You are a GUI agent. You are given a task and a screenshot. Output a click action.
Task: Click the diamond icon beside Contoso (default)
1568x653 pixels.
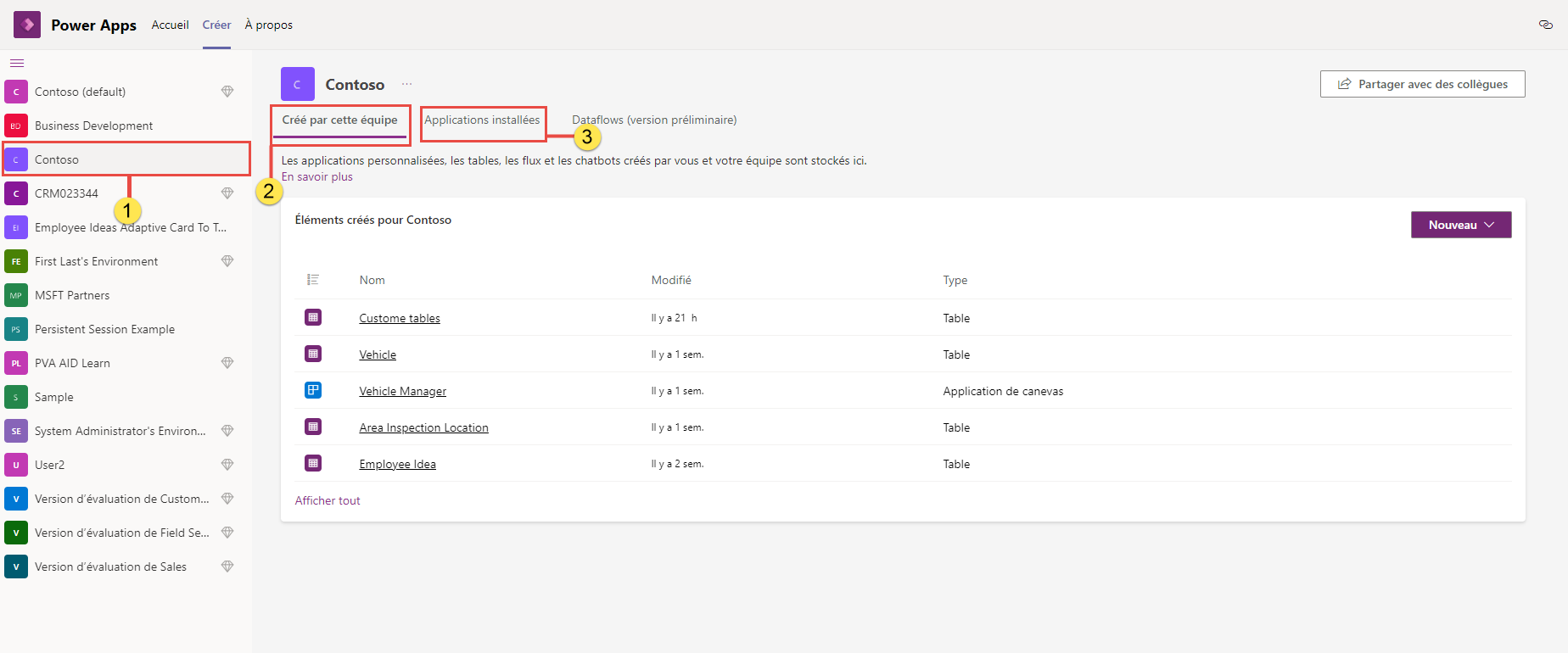point(227,92)
